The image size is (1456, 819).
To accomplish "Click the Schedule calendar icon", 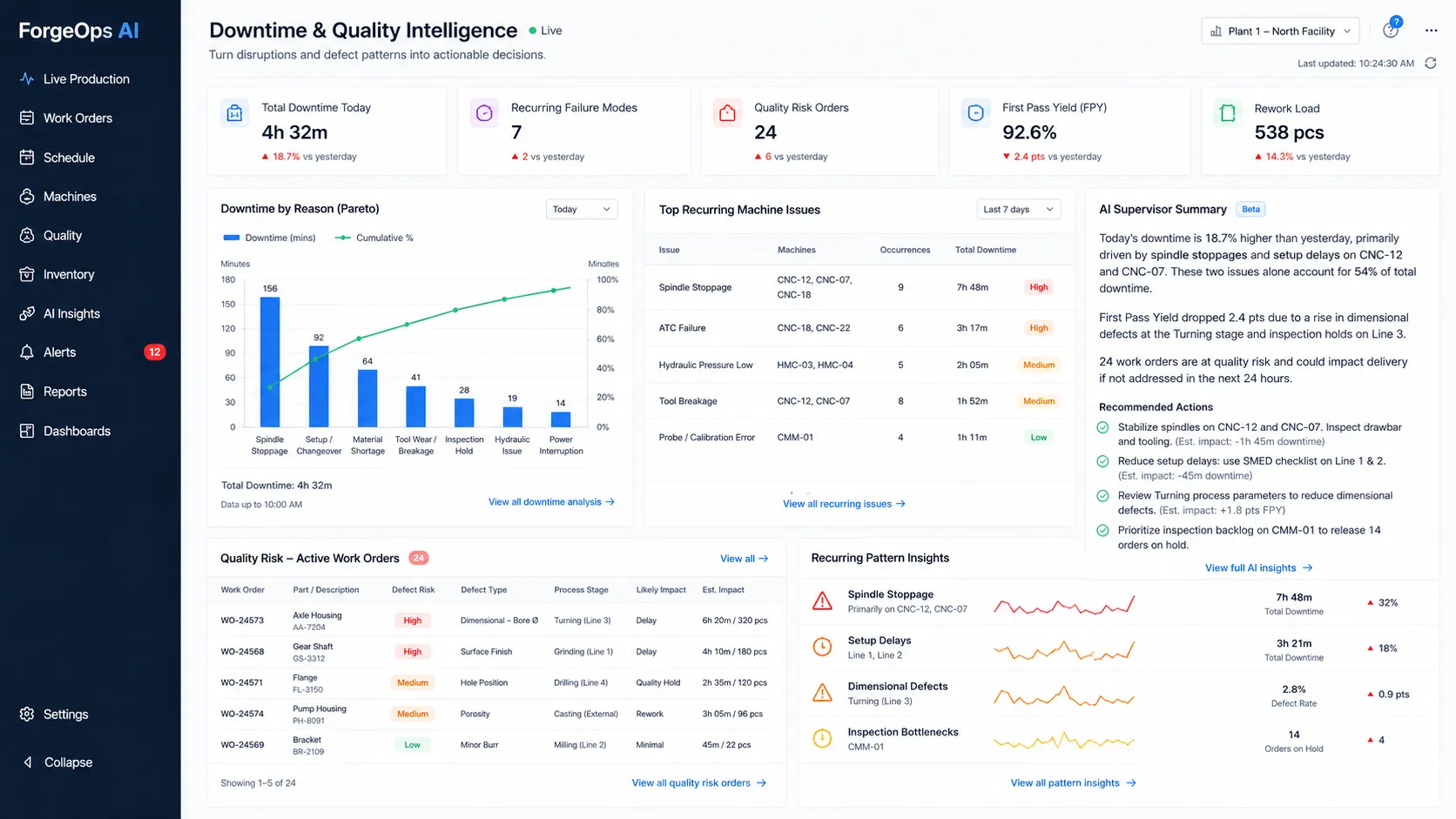I will [27, 158].
